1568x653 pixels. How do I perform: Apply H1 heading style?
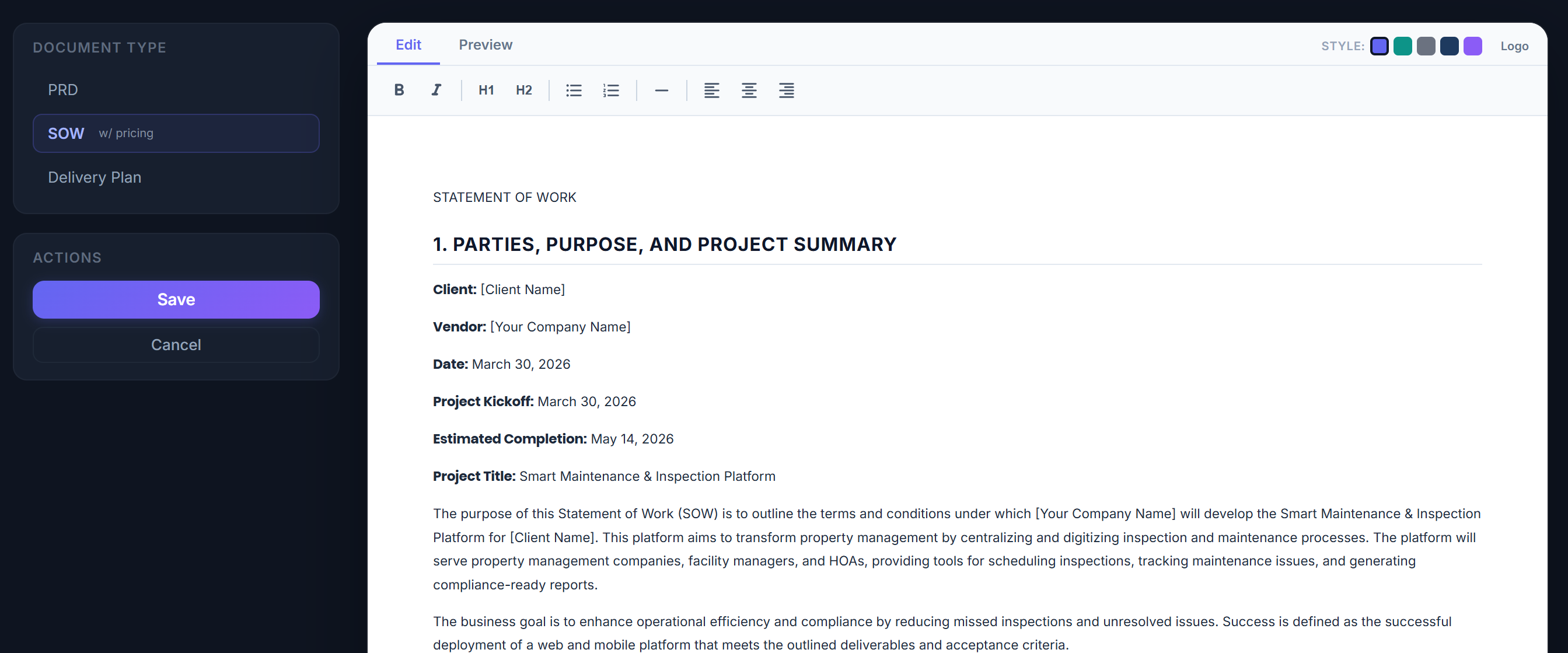click(485, 90)
